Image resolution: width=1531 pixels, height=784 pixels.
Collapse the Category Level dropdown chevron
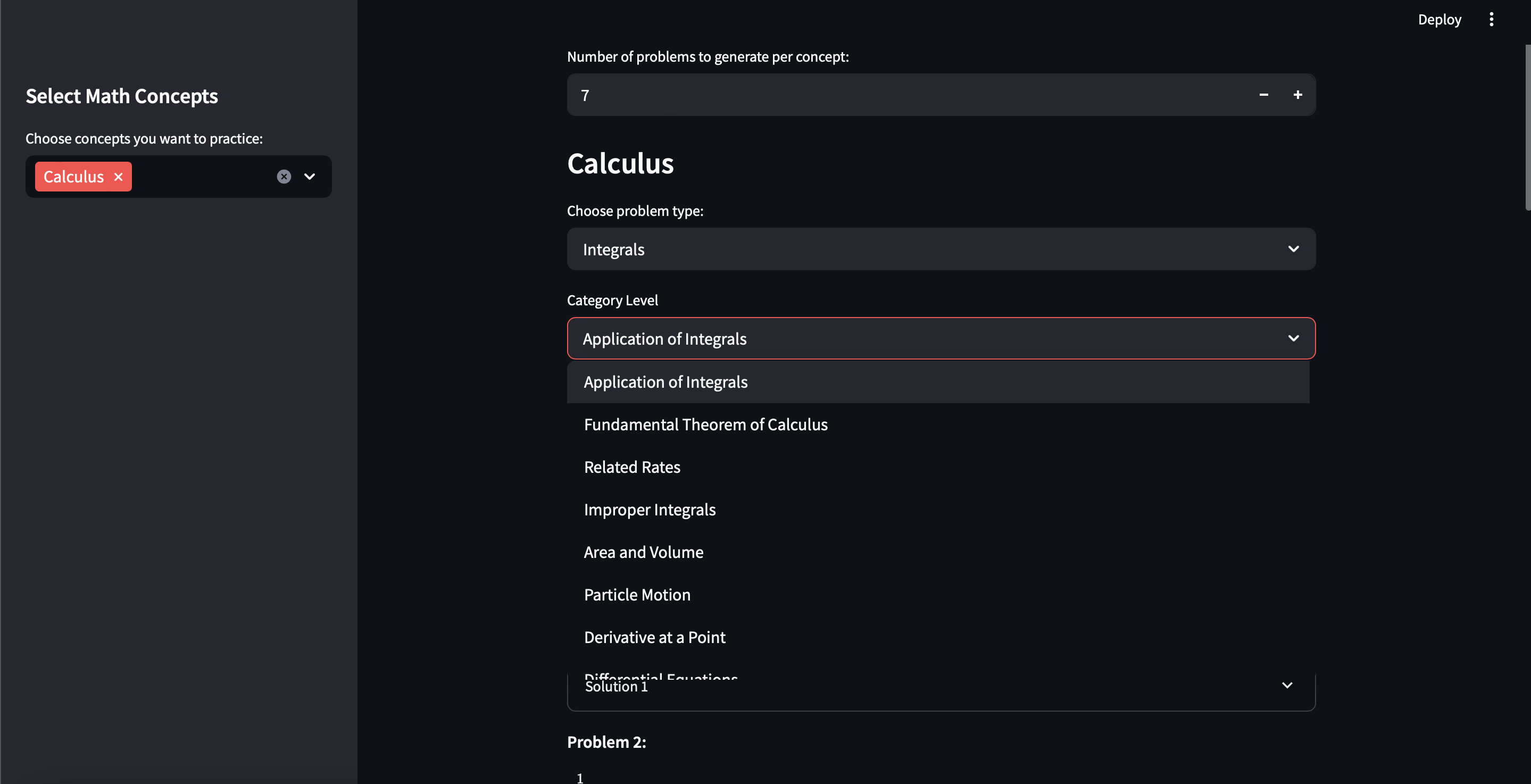(1293, 338)
